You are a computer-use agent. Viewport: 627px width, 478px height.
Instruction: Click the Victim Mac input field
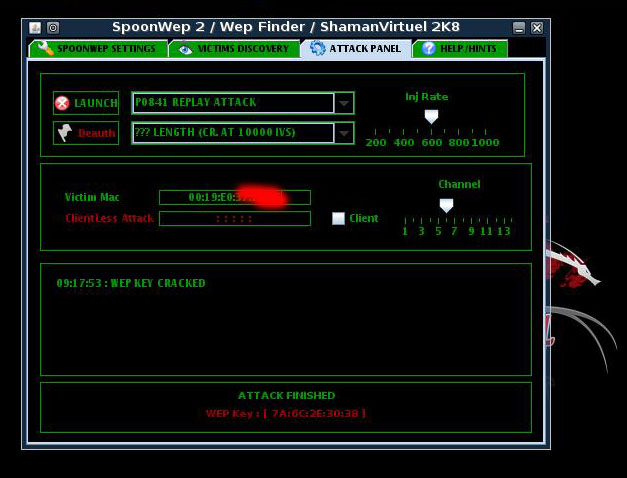(234, 198)
